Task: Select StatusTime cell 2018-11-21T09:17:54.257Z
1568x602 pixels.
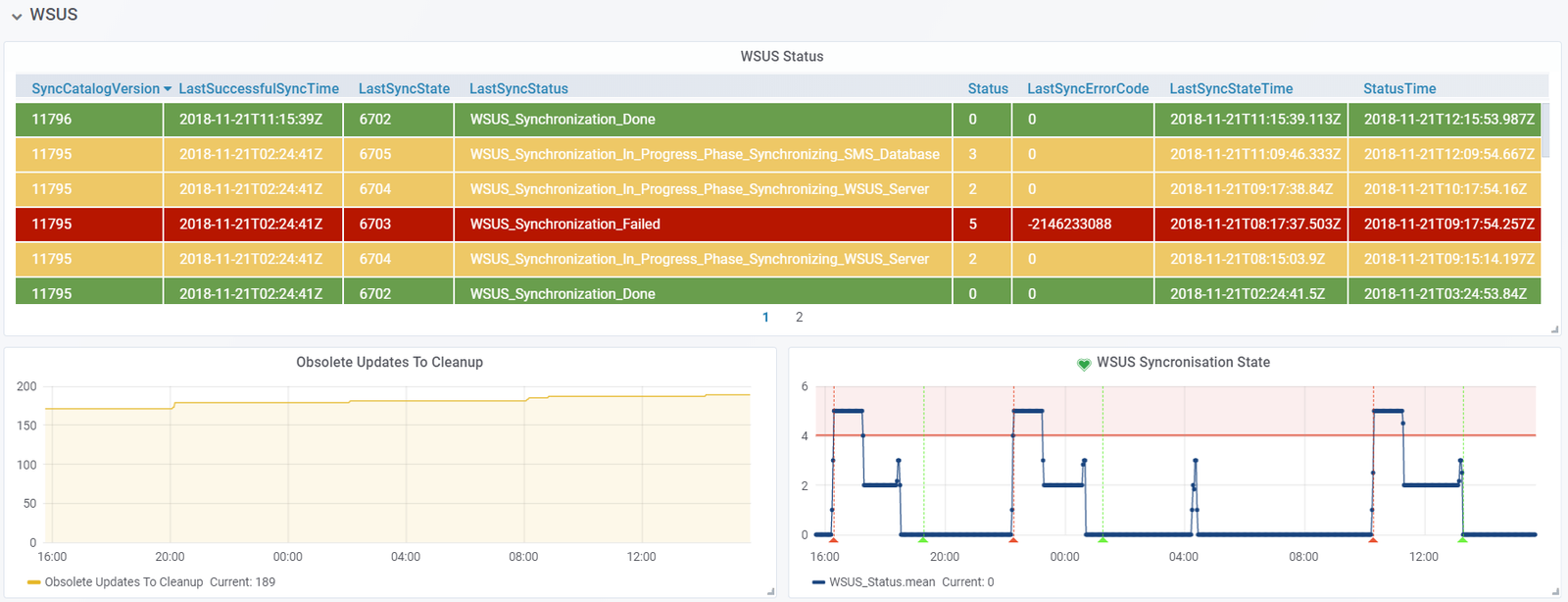Action: coord(1445,225)
